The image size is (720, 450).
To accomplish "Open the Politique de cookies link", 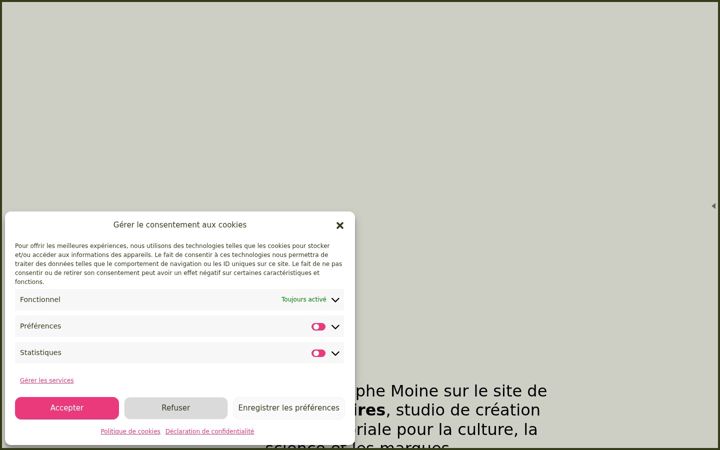I will tap(130, 431).
